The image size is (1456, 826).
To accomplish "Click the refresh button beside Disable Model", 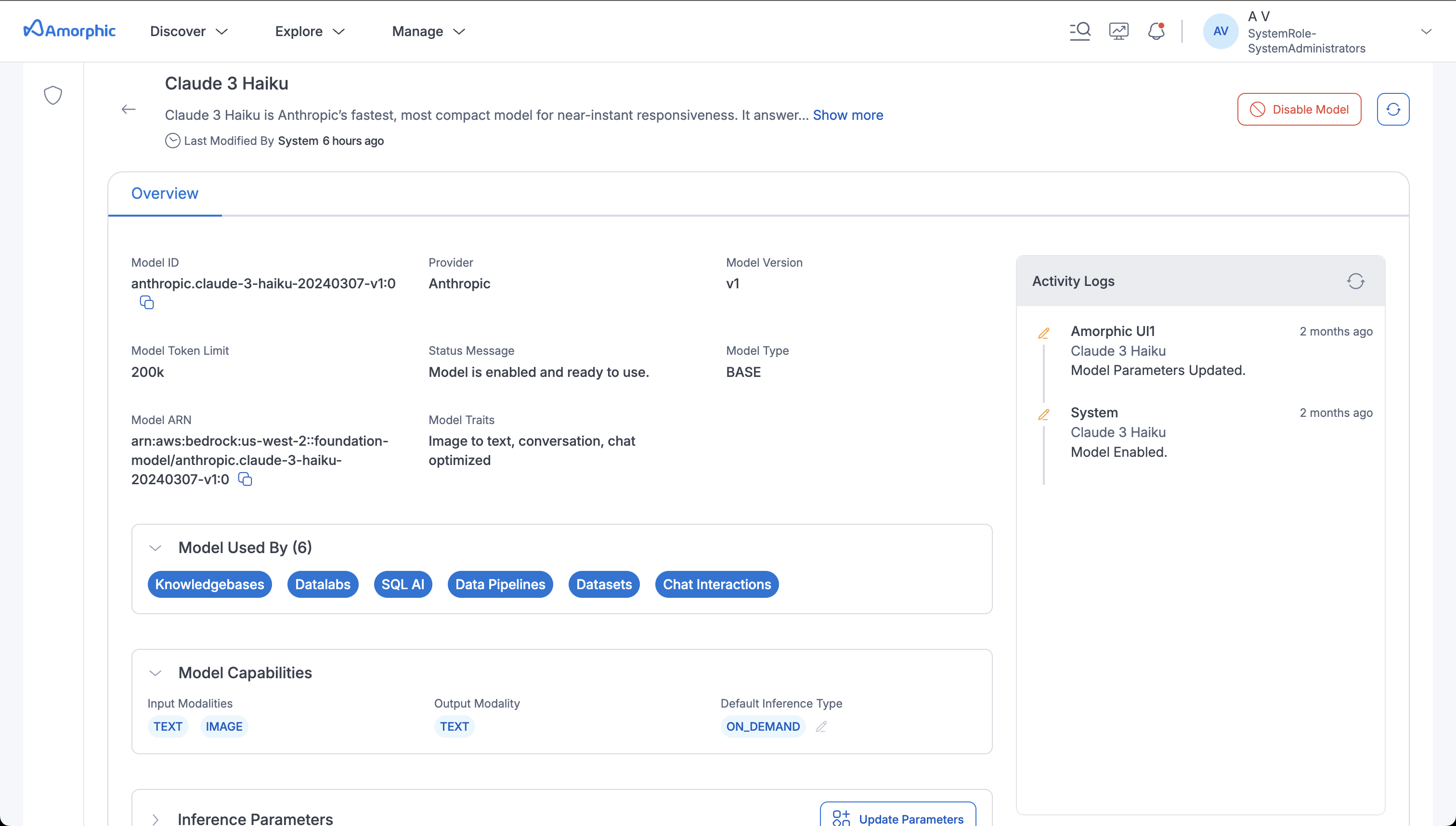I will click(x=1393, y=109).
